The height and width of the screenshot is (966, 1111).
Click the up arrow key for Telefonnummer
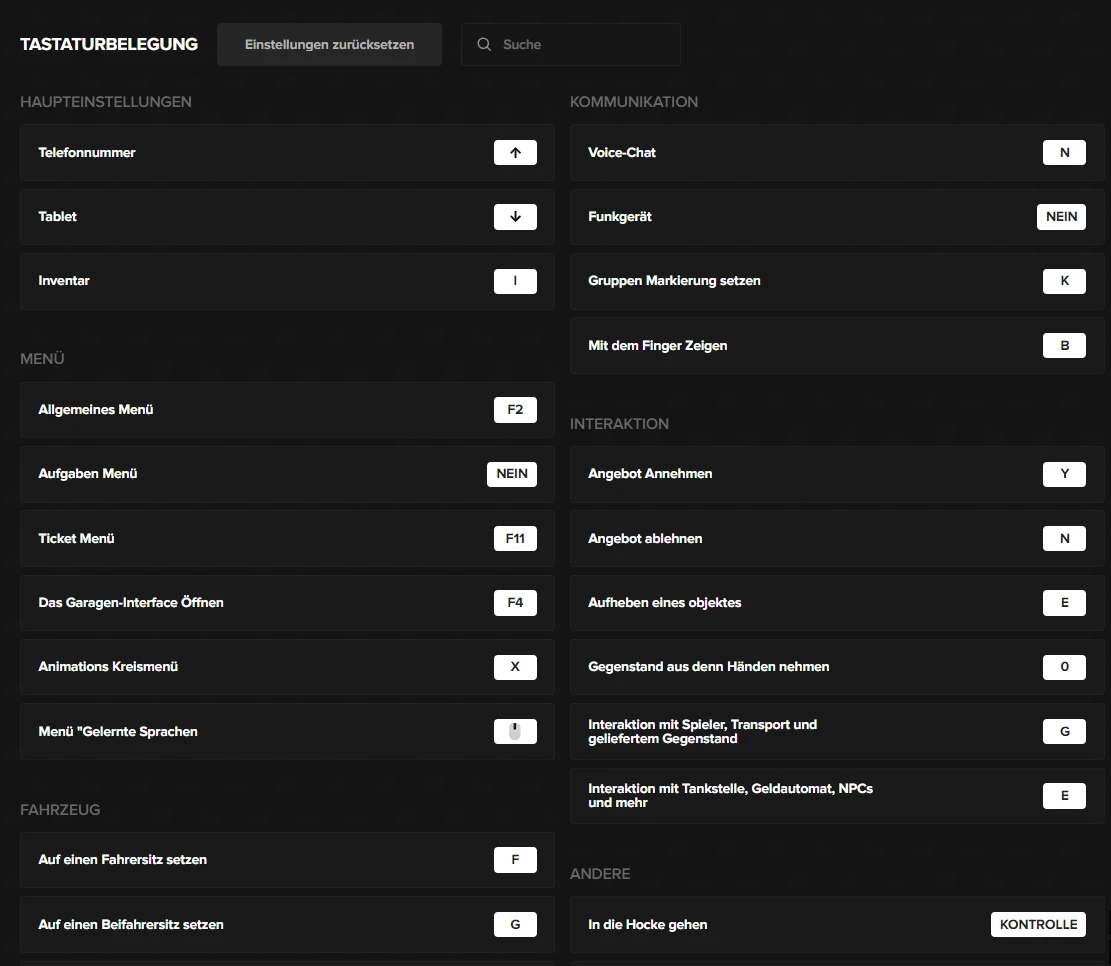(515, 153)
